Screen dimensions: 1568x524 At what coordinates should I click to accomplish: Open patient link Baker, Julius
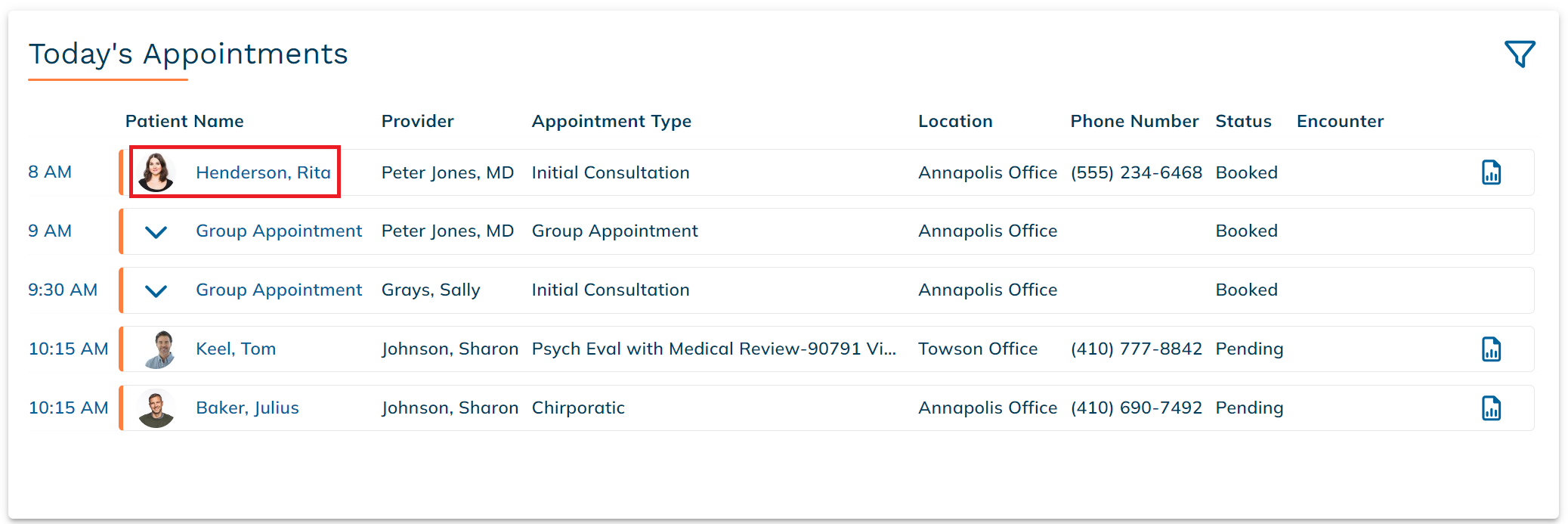(x=247, y=408)
